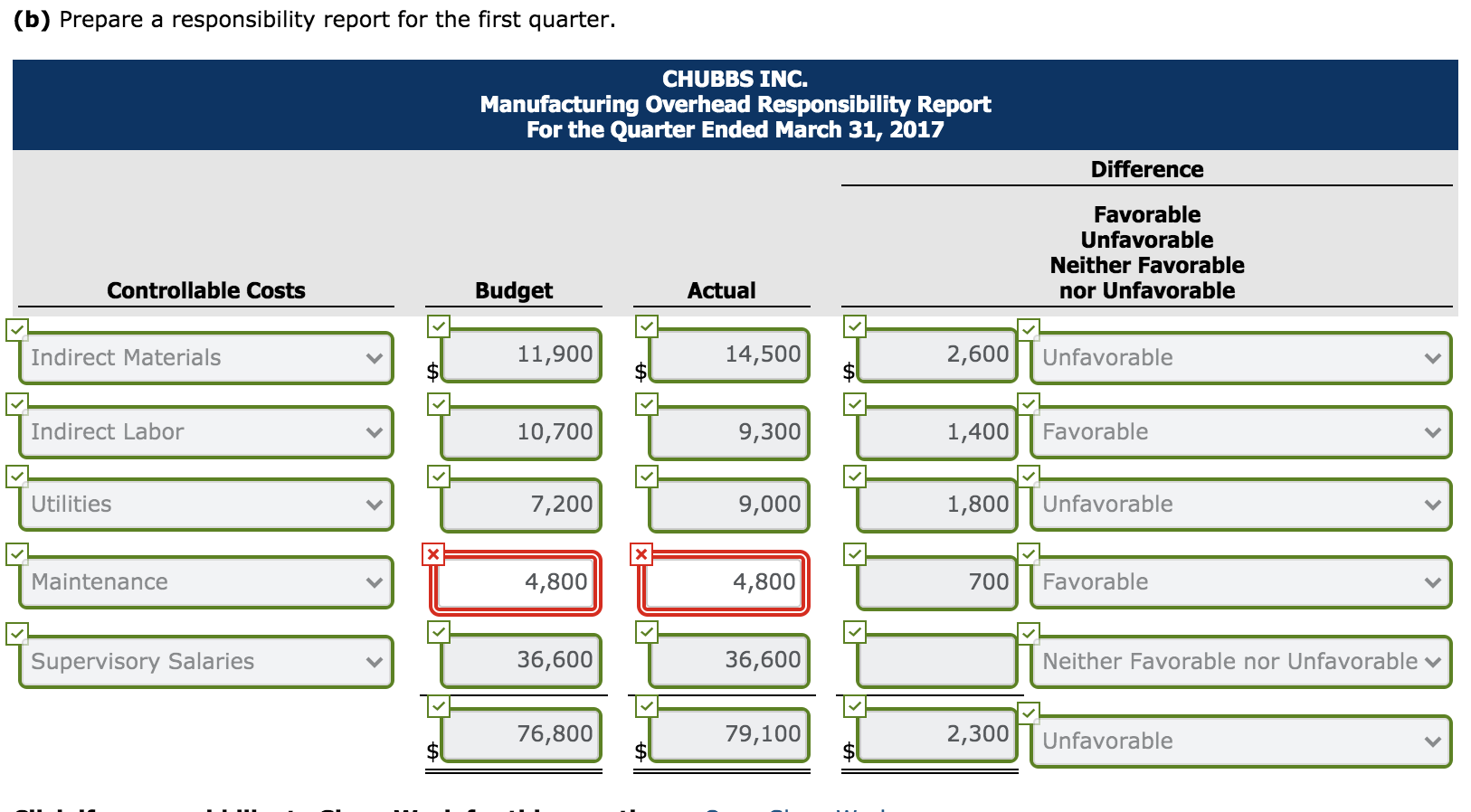This screenshot has height=812, width=1471.
Task: Open the total row Unfavorable dropdown
Action: (1241, 741)
